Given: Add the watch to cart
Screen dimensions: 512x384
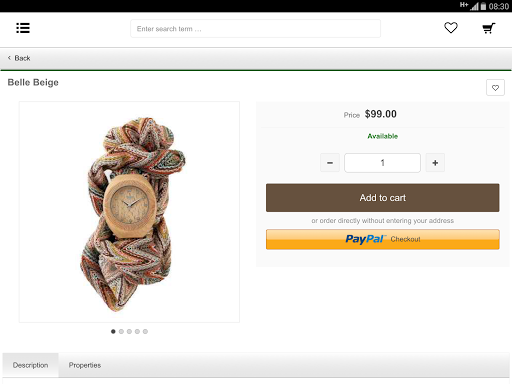Looking at the screenshot, I should [383, 198].
